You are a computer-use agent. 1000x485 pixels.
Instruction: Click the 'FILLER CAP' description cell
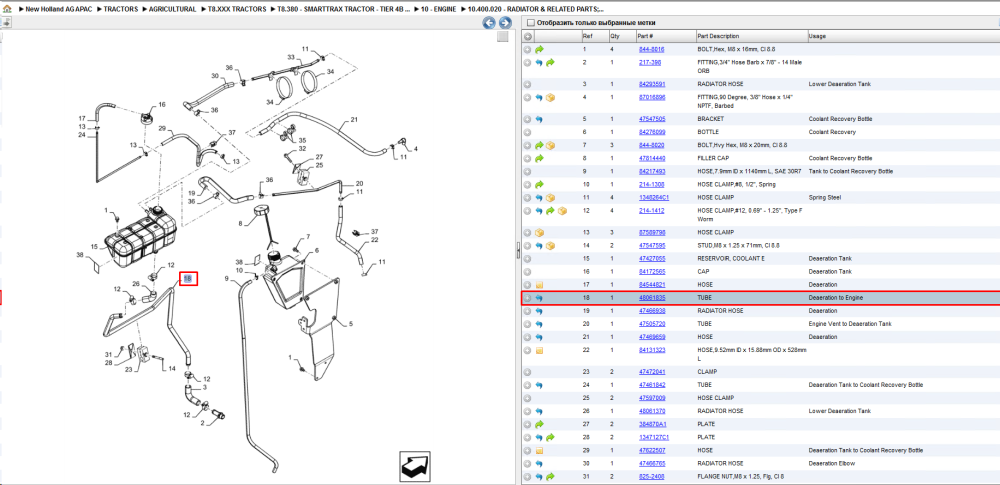pos(714,158)
